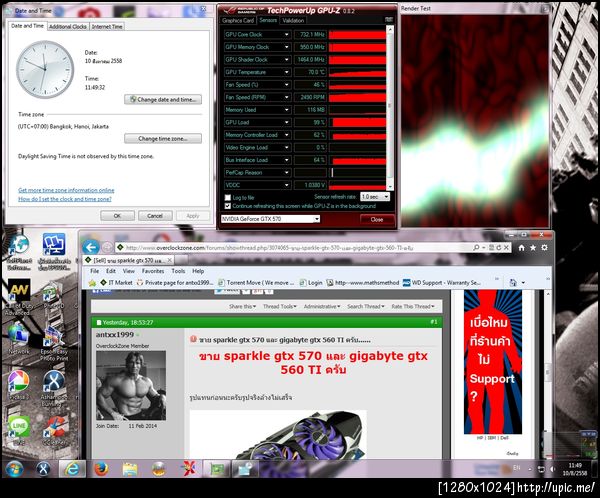Open WD Support Warranty bookmark
This screenshot has width=600, height=498.
click(x=442, y=283)
